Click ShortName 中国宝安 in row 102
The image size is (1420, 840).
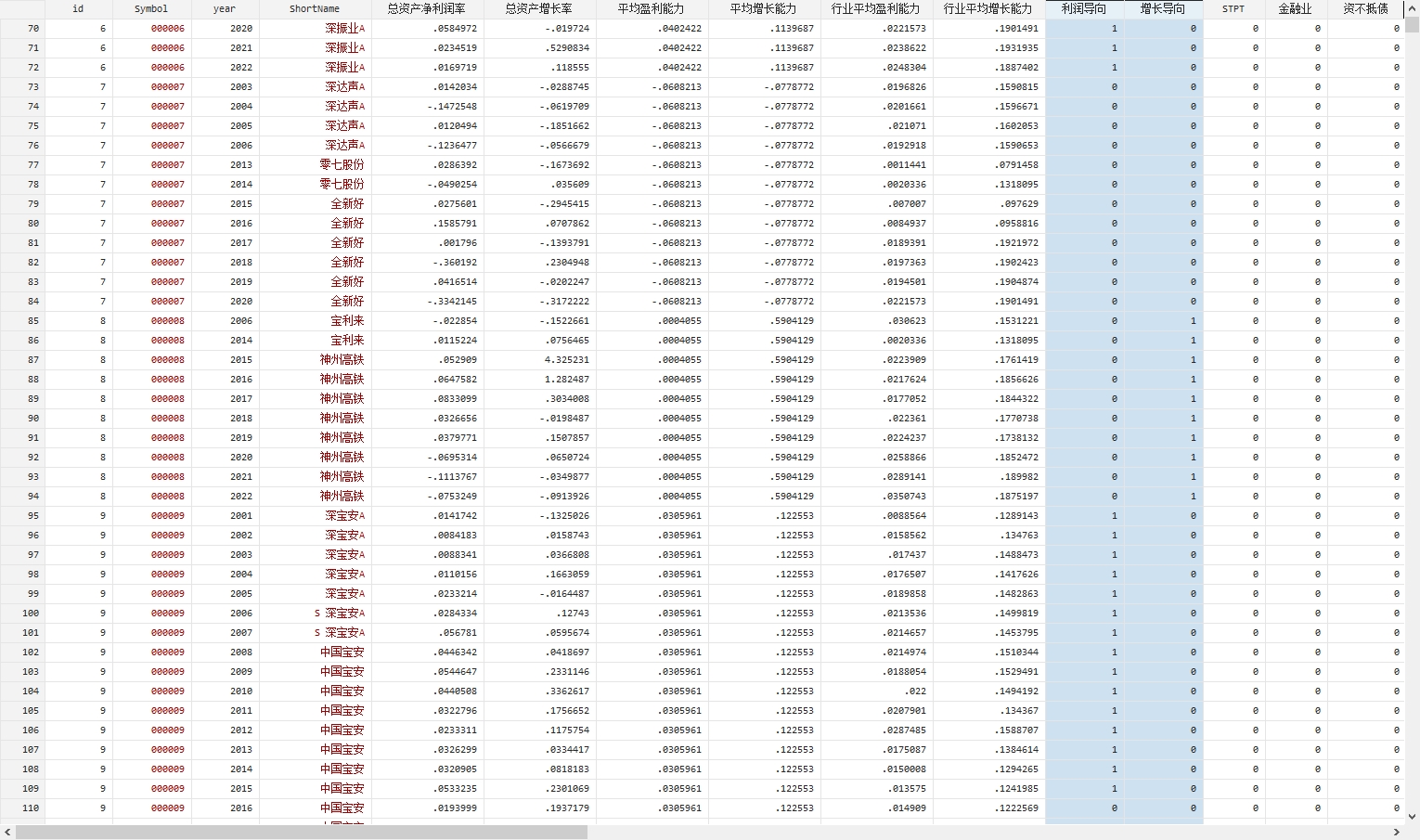tap(315, 653)
